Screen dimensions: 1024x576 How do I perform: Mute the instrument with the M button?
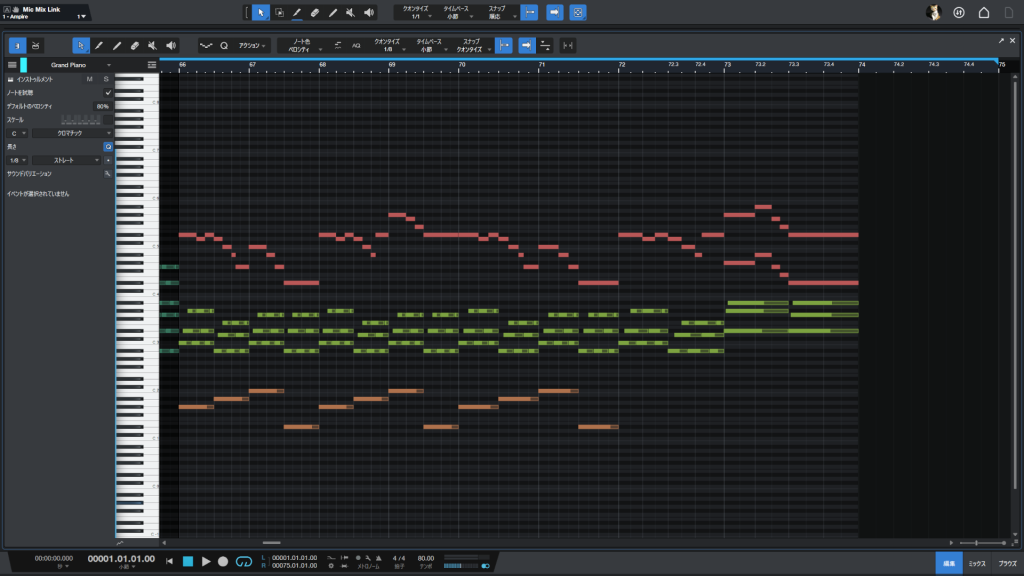89,79
